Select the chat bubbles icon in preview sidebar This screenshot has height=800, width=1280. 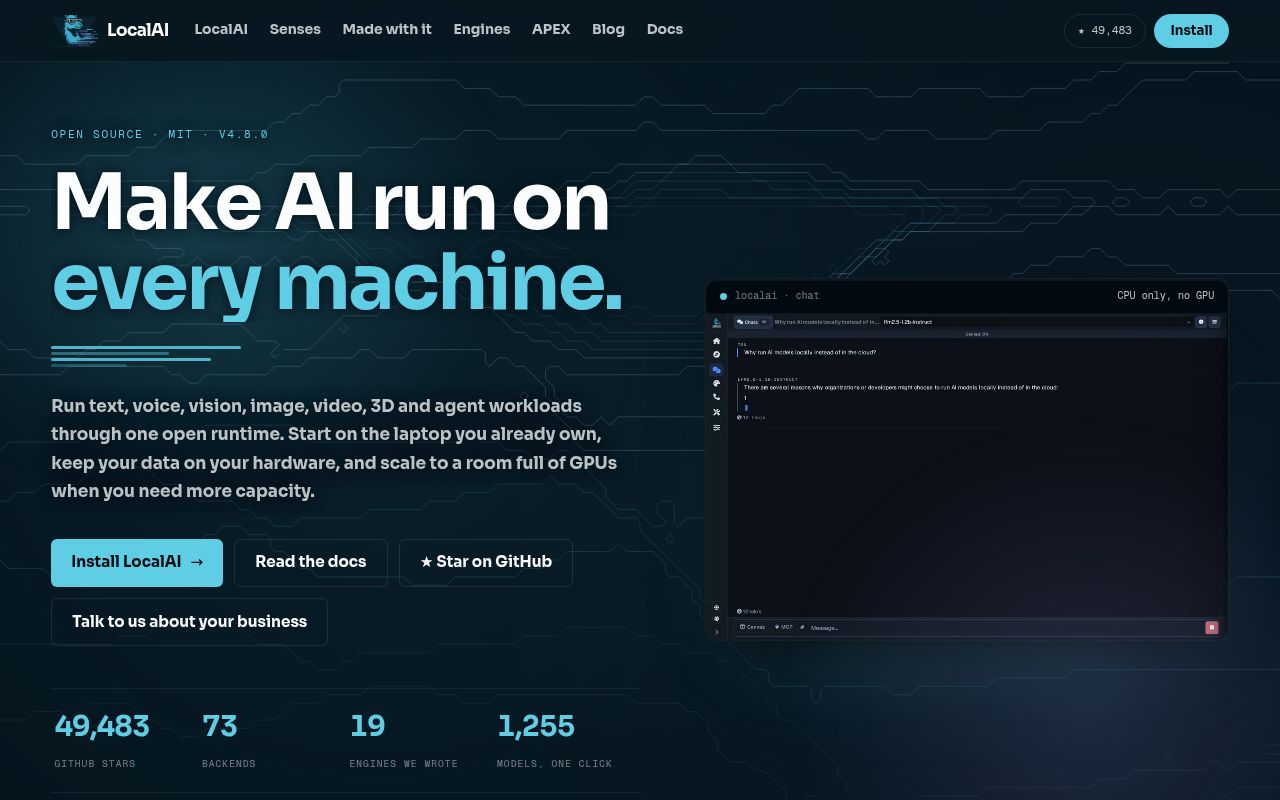tap(716, 370)
